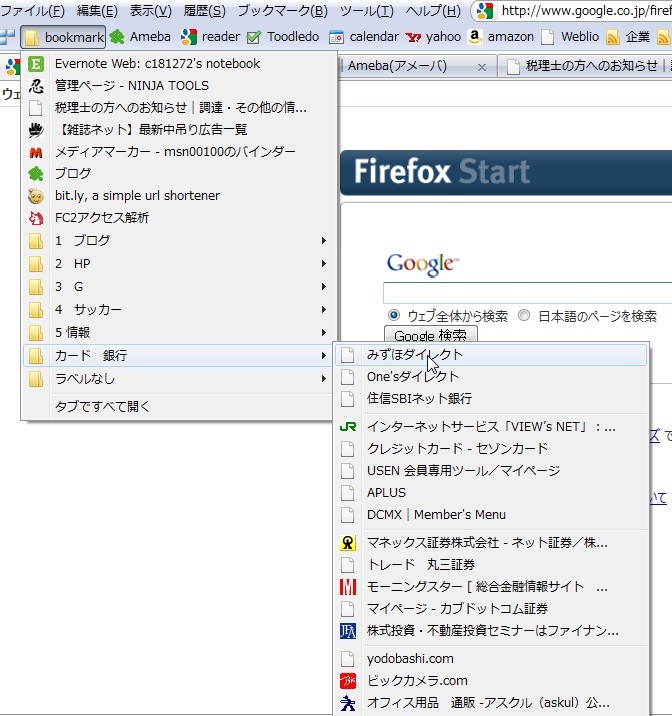Open 住信SBIネット銀行 bookmark
The image size is (672, 716).
tap(491, 399)
